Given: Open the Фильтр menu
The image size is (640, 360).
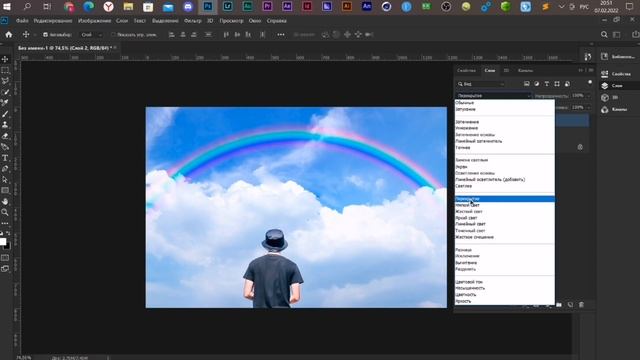Looking at the screenshot, I should click(x=193, y=21).
